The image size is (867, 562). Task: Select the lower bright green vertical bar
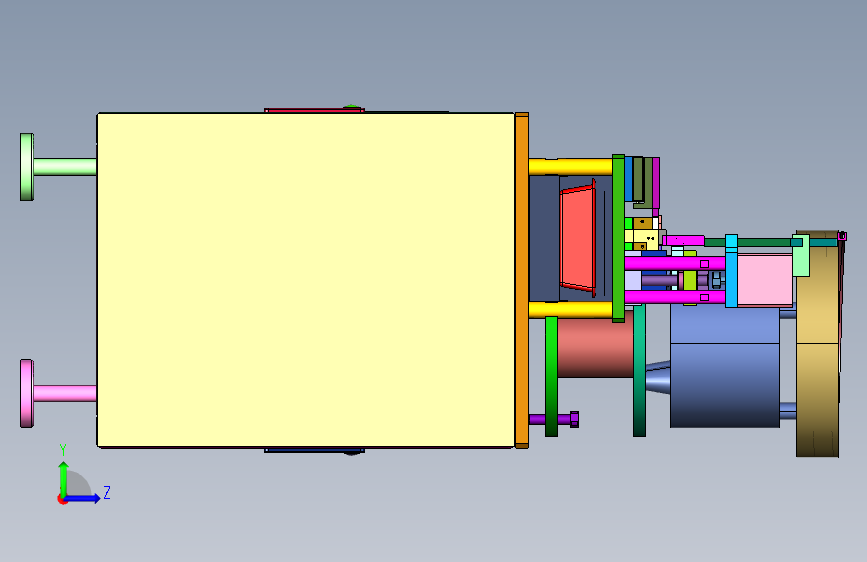point(551,376)
